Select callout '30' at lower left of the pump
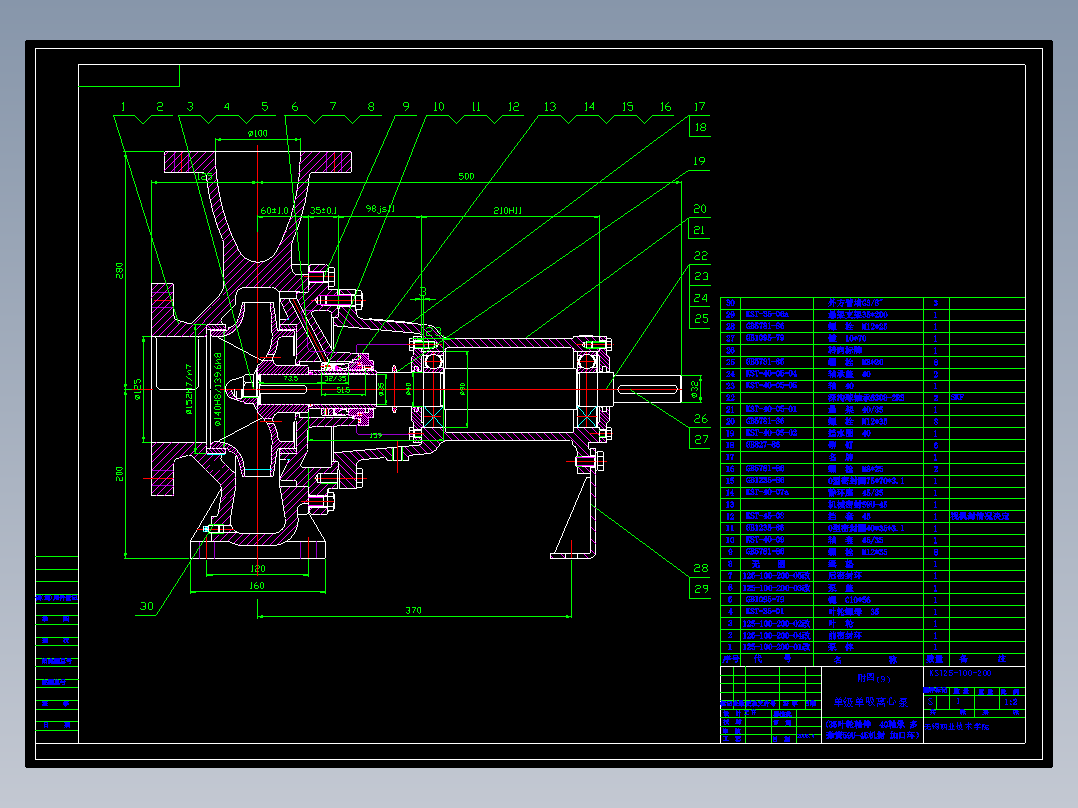Screen dimensions: 1078x808 [x=147, y=606]
